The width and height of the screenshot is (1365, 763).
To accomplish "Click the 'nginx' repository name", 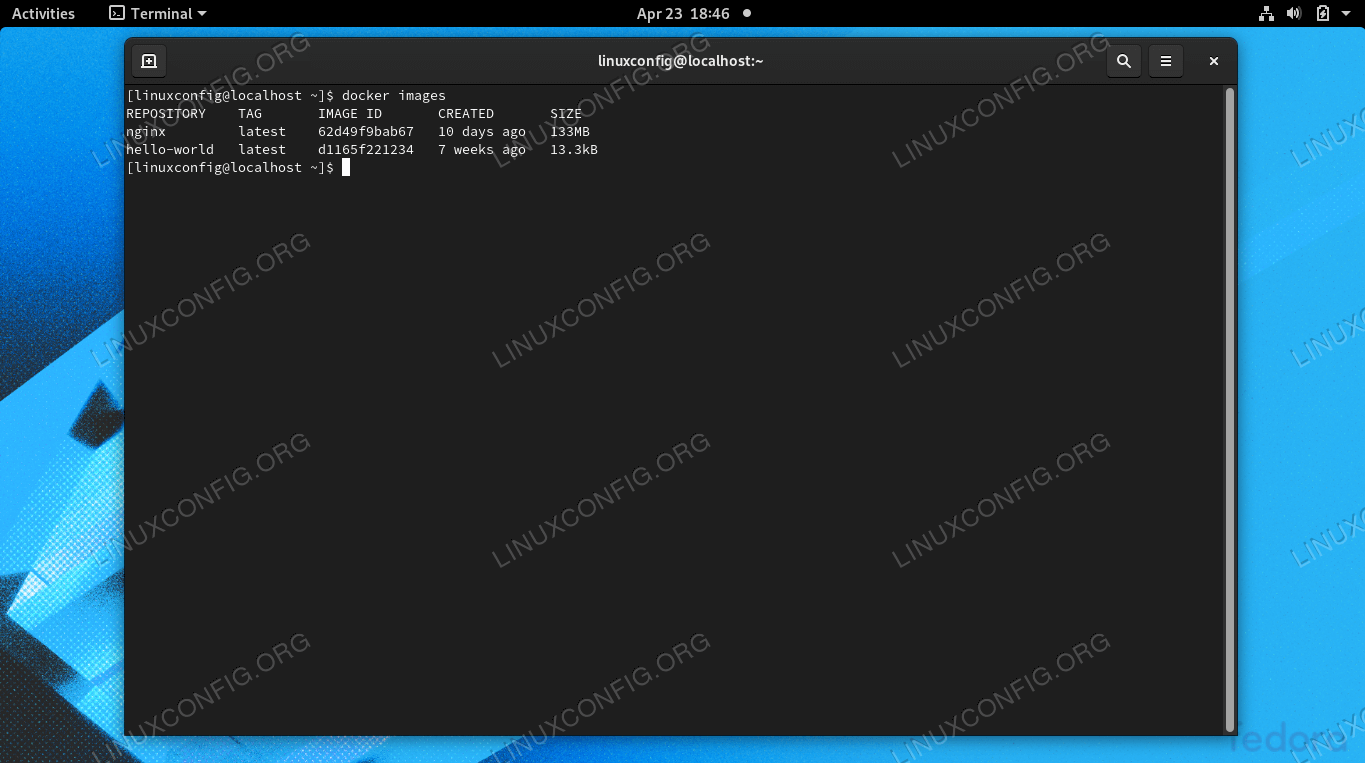I will pos(146,132).
